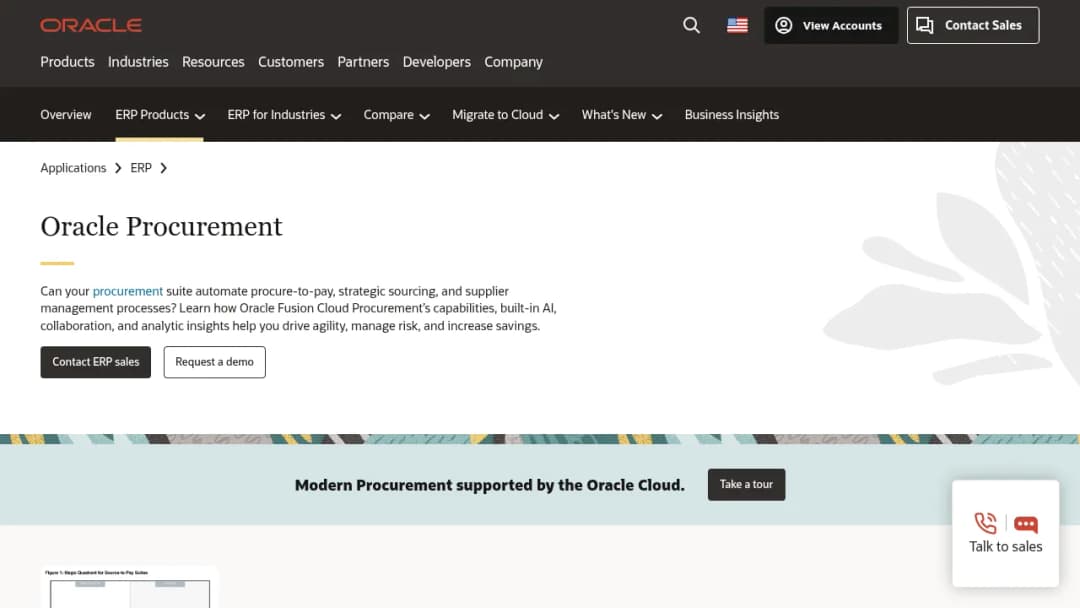Expand the ERP for Industries dropdown
Screen dimensions: 1080x608
284,115
